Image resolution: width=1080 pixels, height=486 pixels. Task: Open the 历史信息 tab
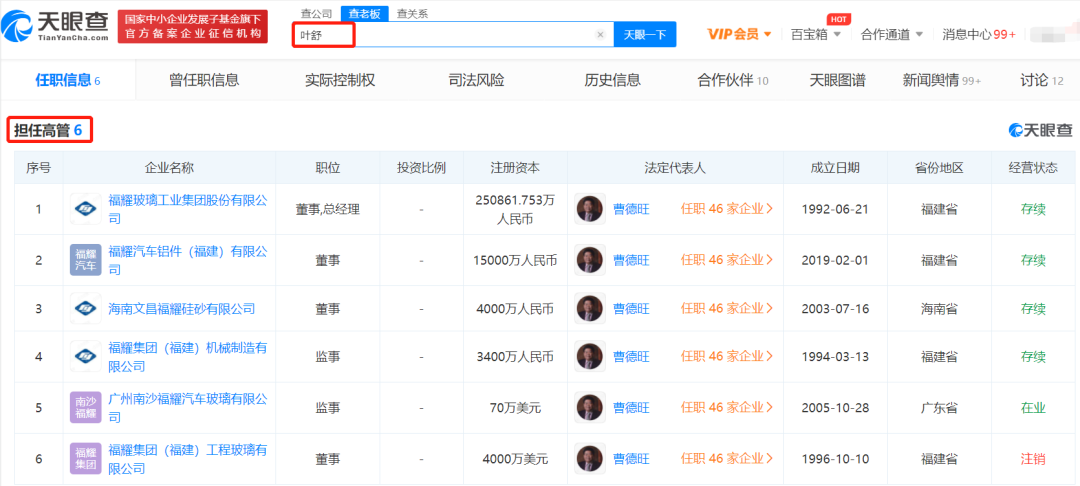pyautogui.click(x=612, y=81)
